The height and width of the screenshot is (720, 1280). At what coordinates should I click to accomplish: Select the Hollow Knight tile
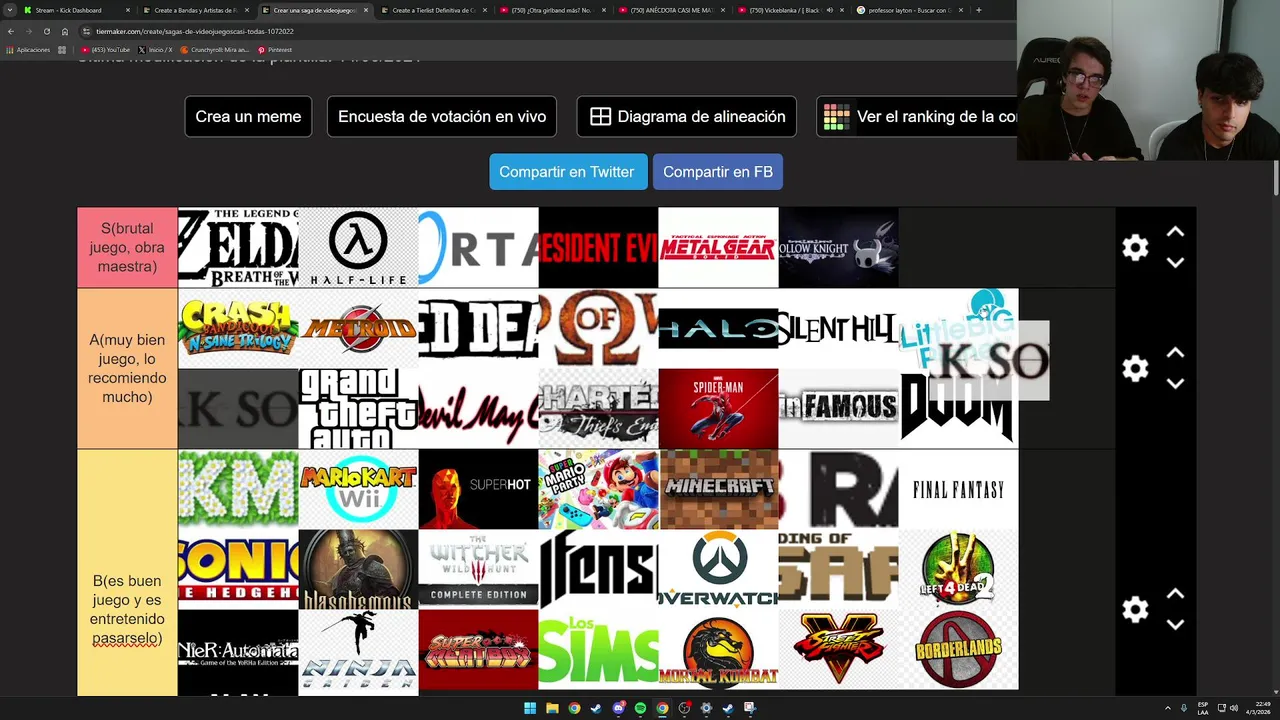click(838, 248)
